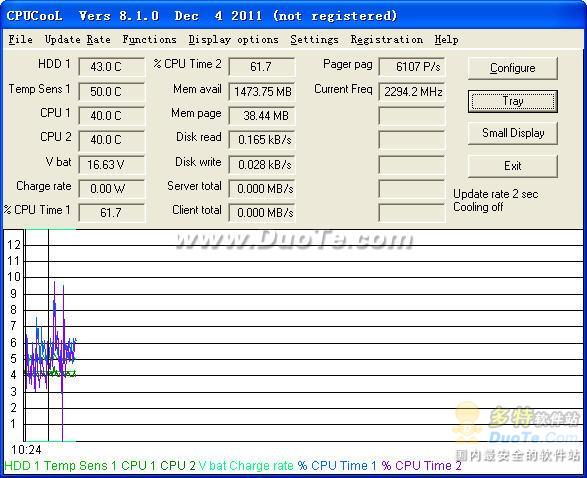Viewport: 587px width, 478px height.
Task: Click the HDD 1 label
Action: tap(54, 64)
